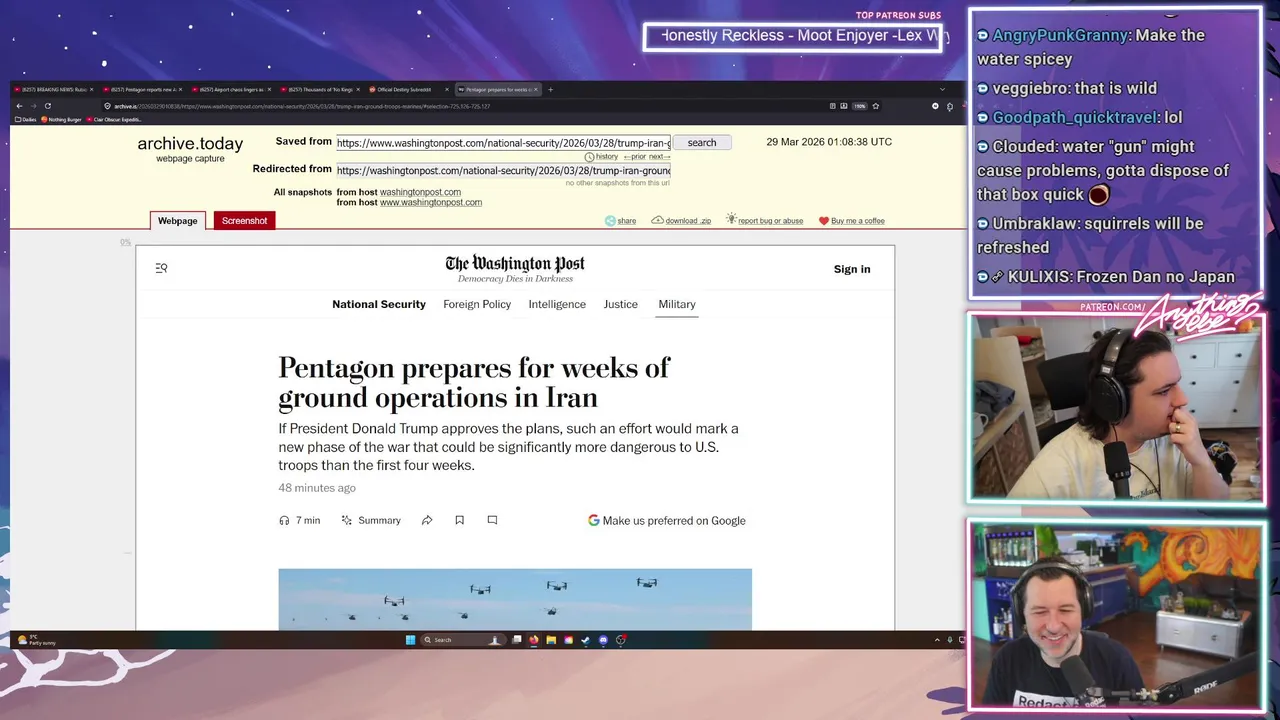Click the 'Redirected from' URL field
Viewport: 1280px width, 720px height.
pos(503,170)
